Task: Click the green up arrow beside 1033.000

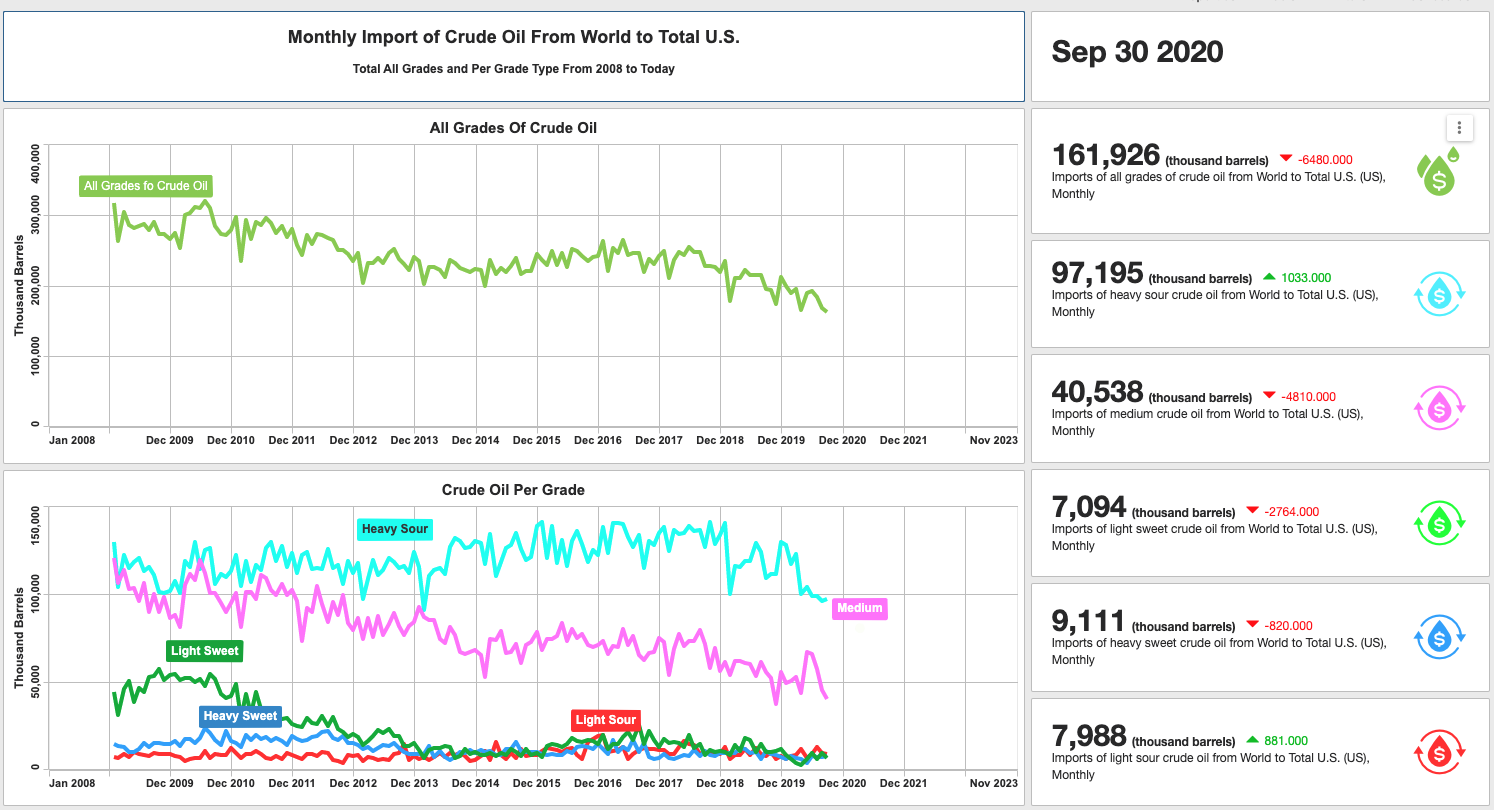Action: 1269,277
